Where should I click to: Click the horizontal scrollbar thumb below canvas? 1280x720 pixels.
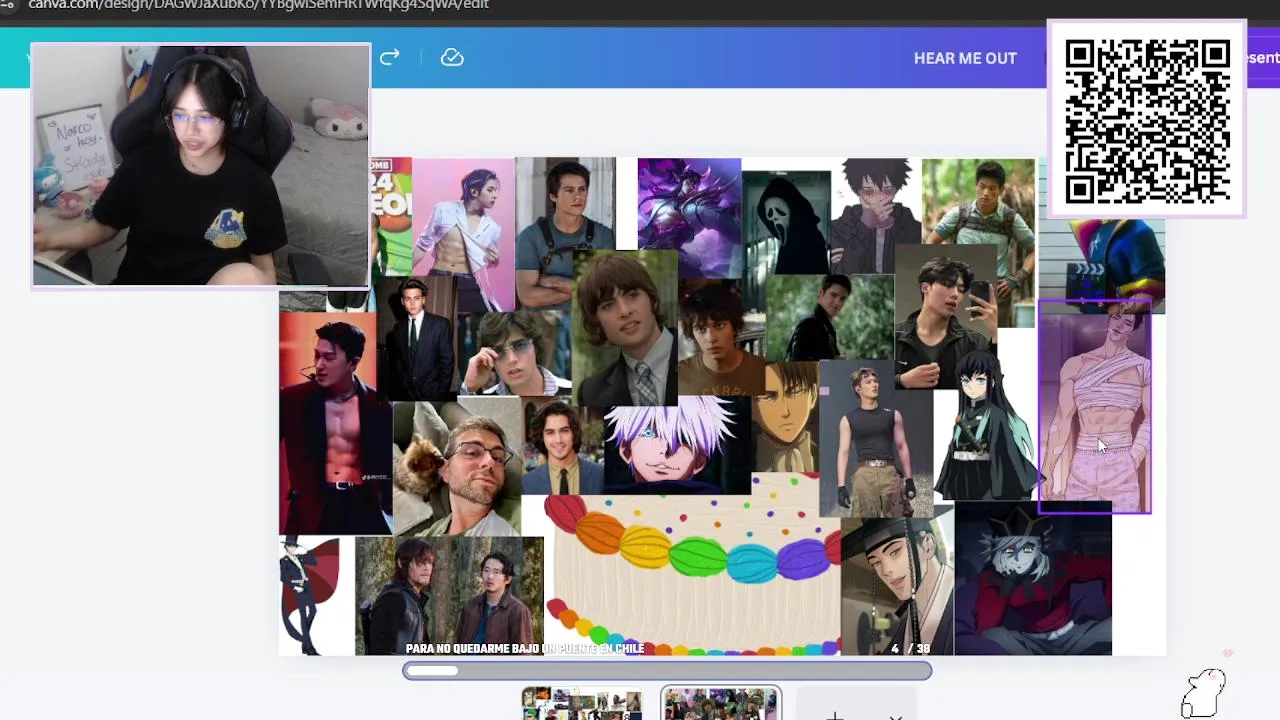pos(432,671)
